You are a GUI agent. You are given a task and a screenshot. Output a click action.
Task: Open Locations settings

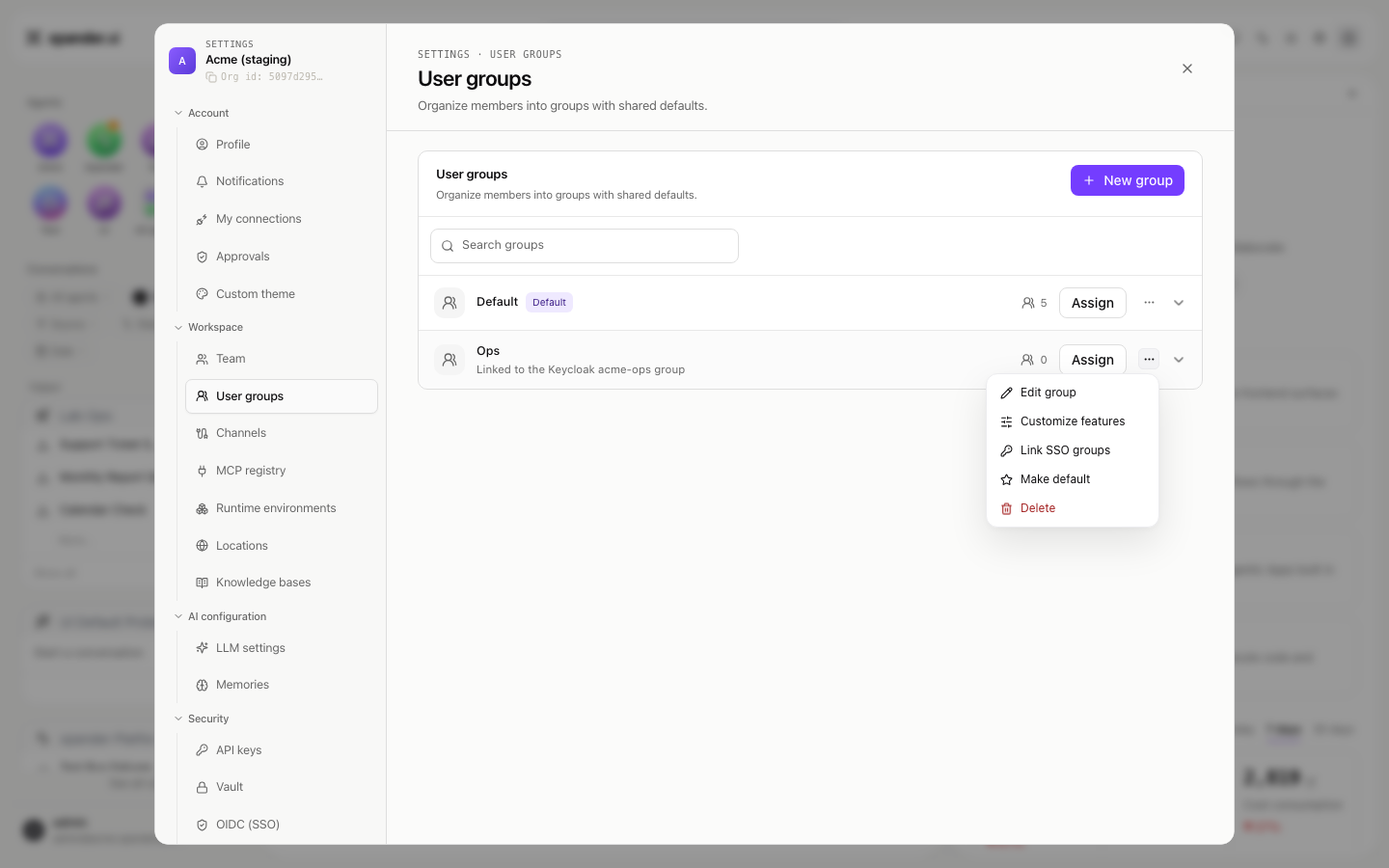pos(282,546)
